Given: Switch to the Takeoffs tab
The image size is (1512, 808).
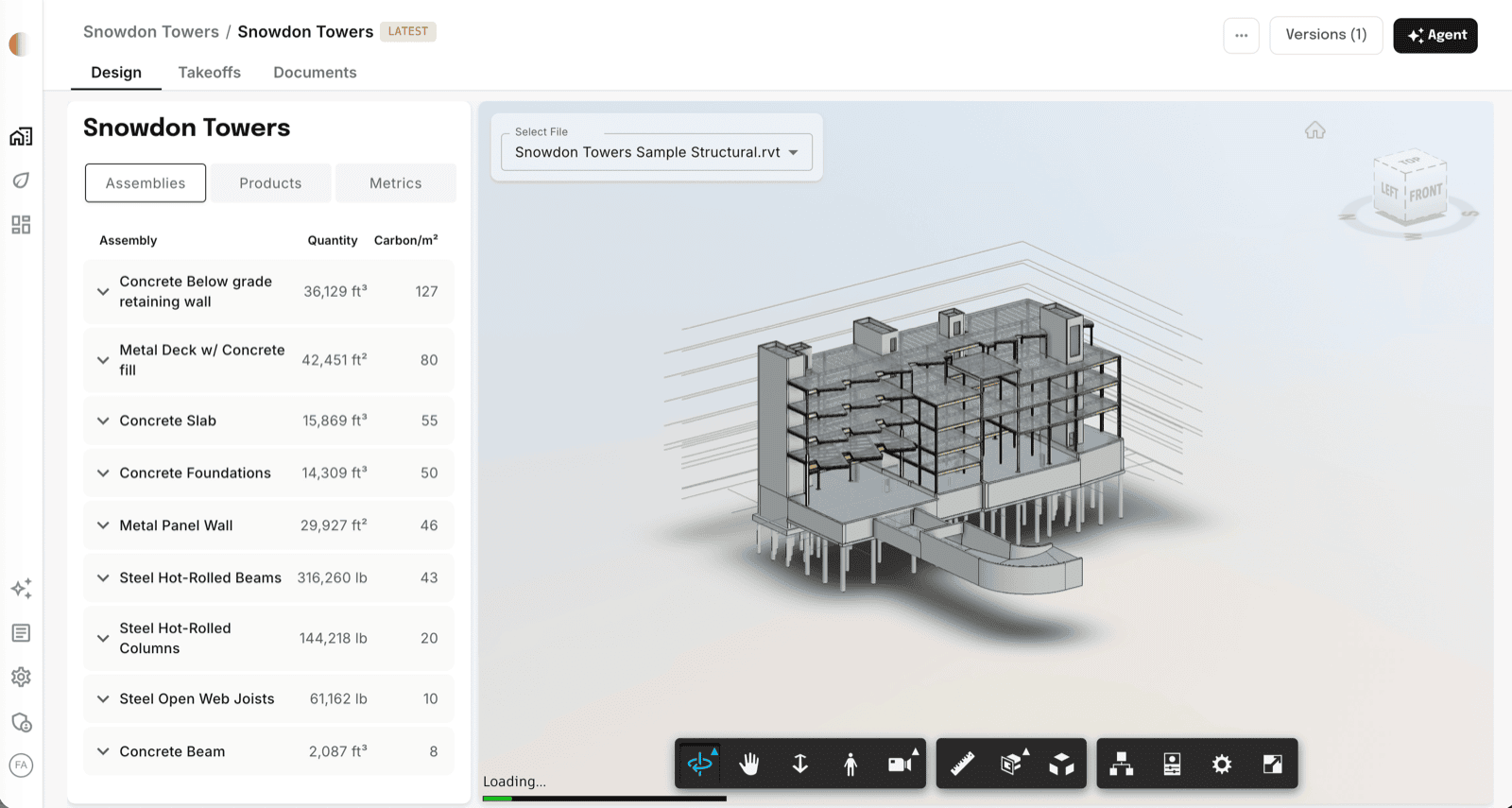Looking at the screenshot, I should point(210,73).
